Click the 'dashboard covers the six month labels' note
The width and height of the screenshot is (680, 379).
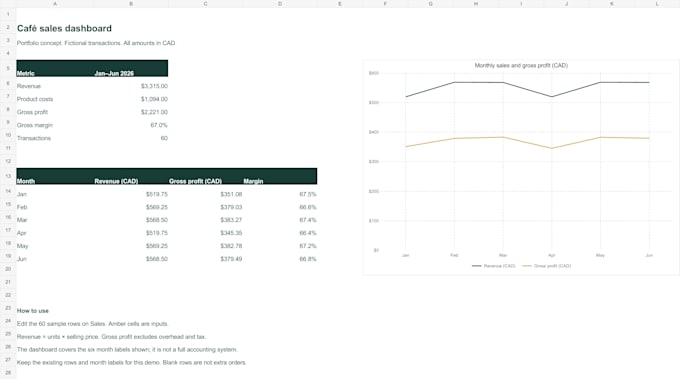[x=127, y=350]
